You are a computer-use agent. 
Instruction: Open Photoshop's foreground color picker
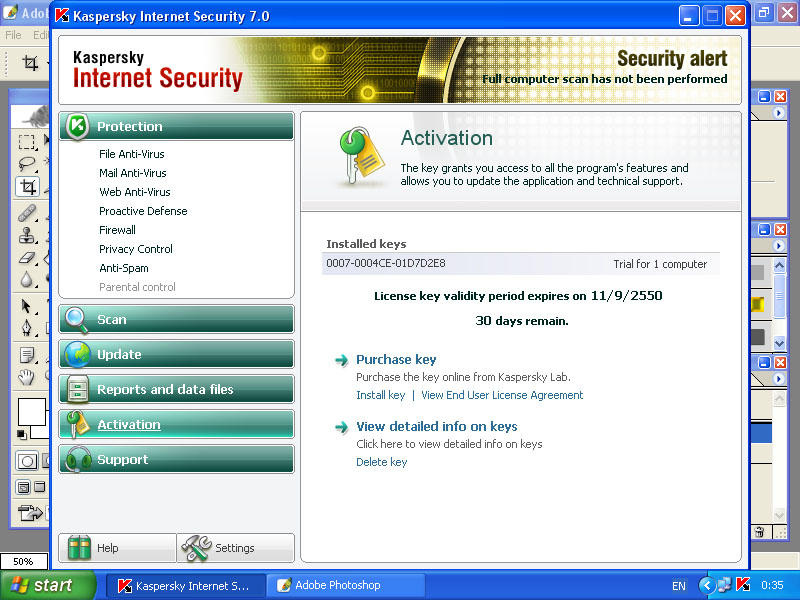coord(32,411)
